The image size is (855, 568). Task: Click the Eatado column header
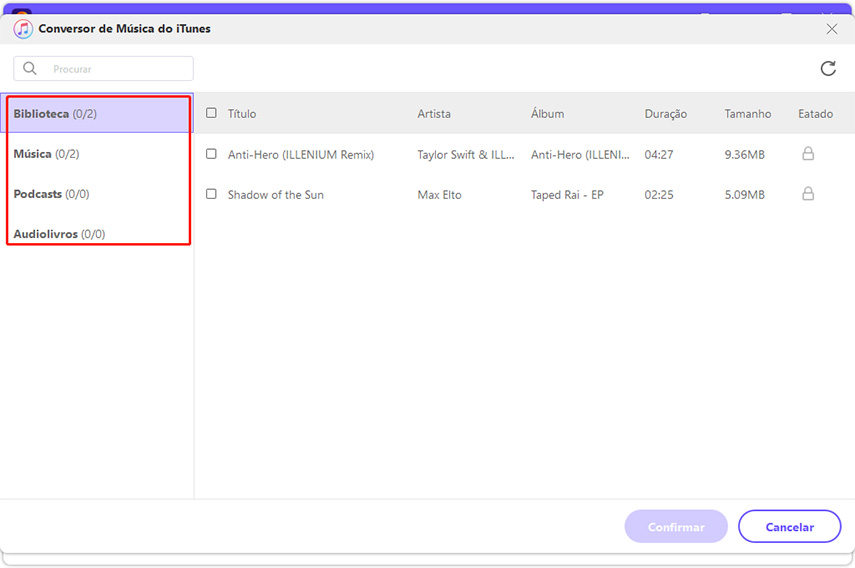pyautogui.click(x=815, y=114)
